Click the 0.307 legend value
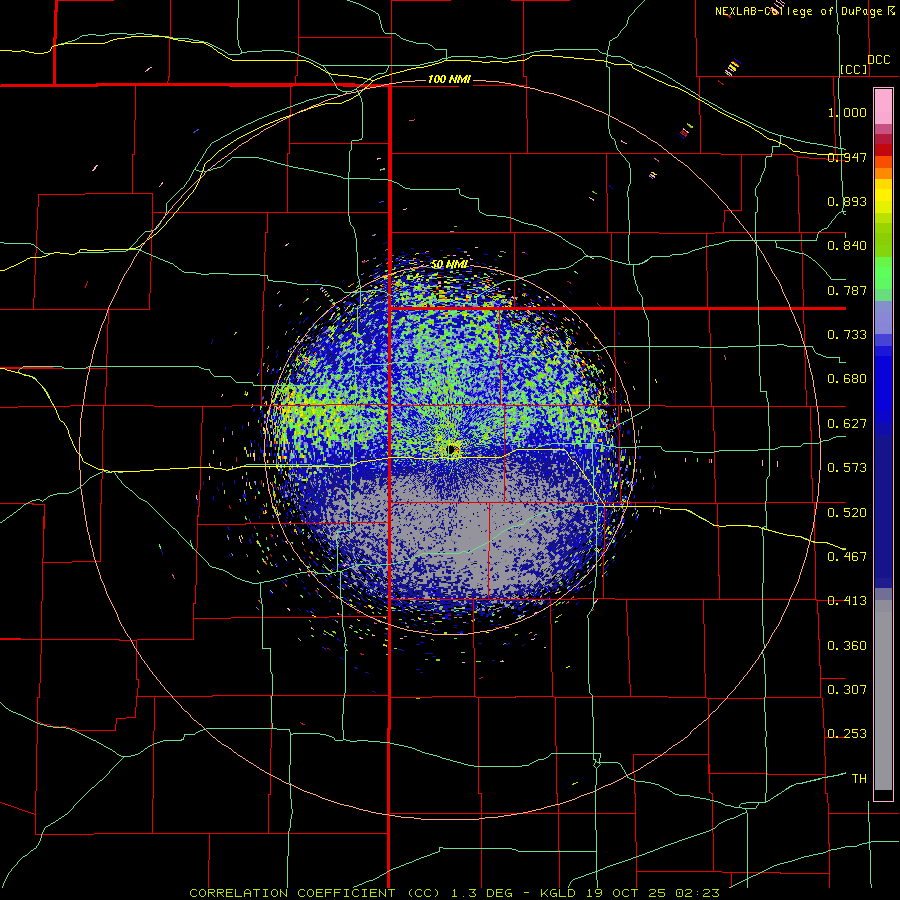The image size is (900, 900). point(847,690)
